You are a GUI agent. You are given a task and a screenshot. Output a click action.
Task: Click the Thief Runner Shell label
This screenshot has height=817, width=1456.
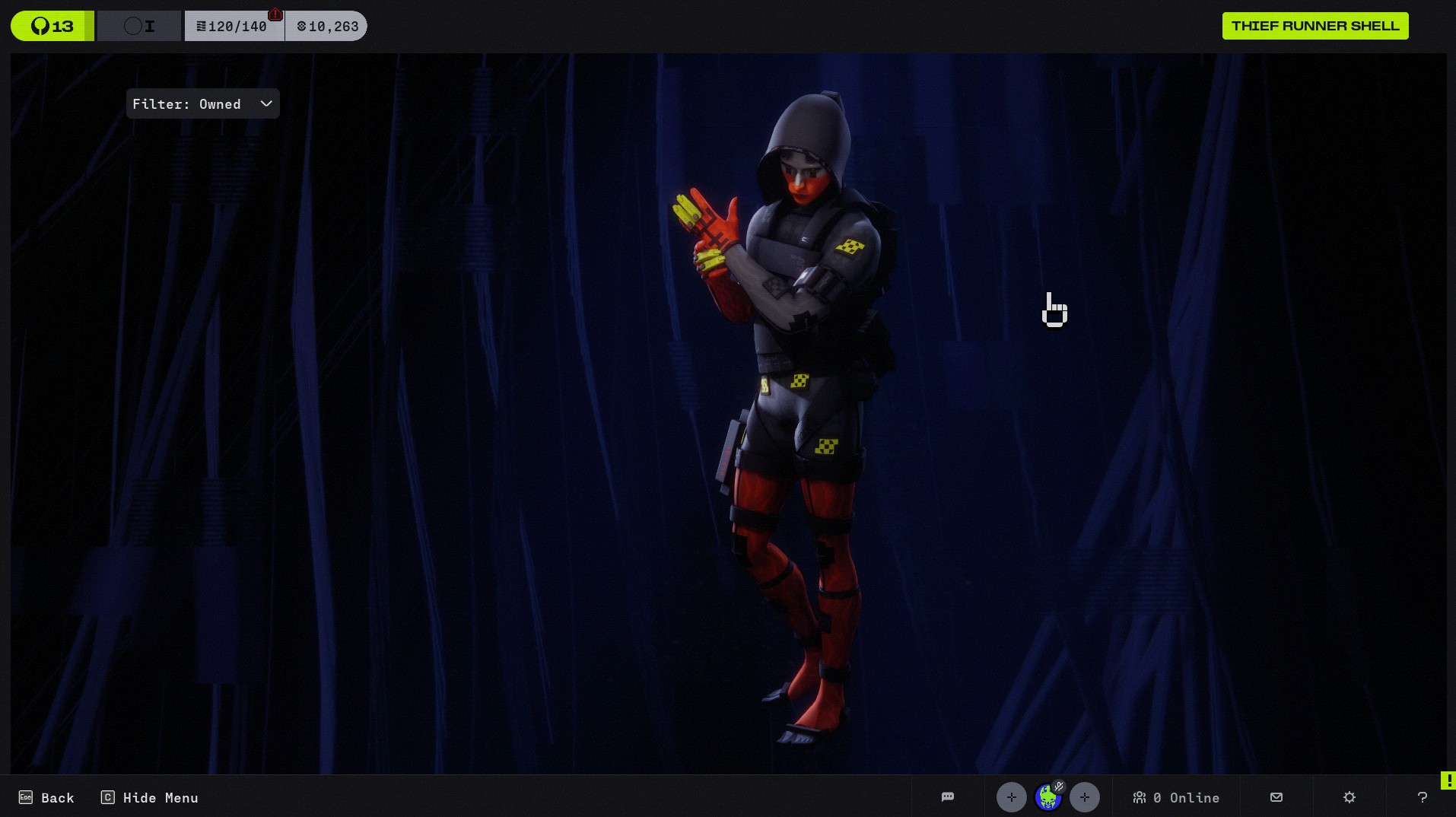pos(1315,26)
